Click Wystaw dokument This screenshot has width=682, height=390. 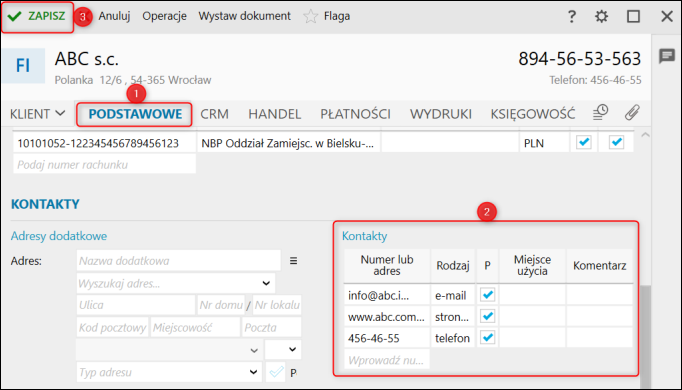click(x=244, y=16)
